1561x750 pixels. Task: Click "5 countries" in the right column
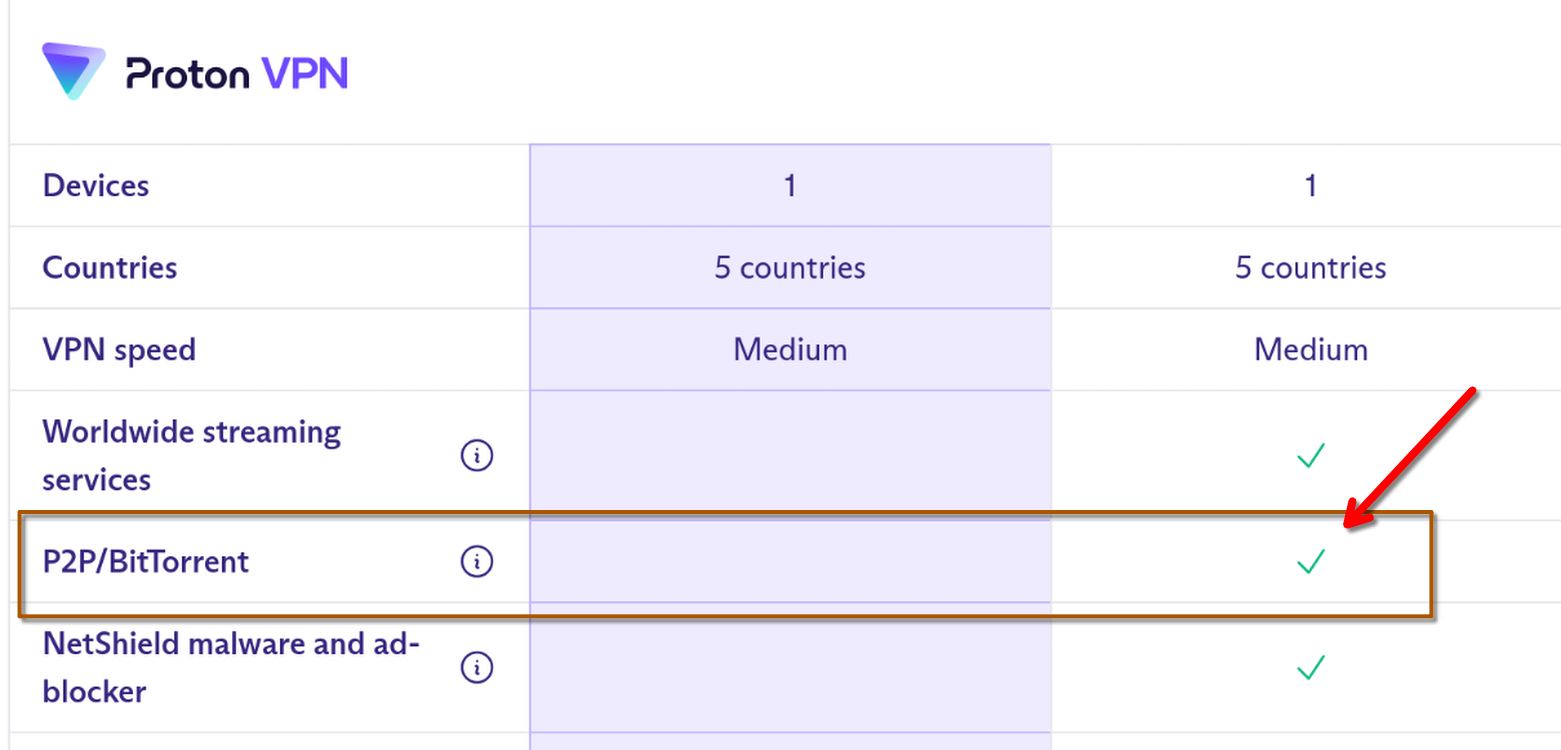click(1311, 268)
